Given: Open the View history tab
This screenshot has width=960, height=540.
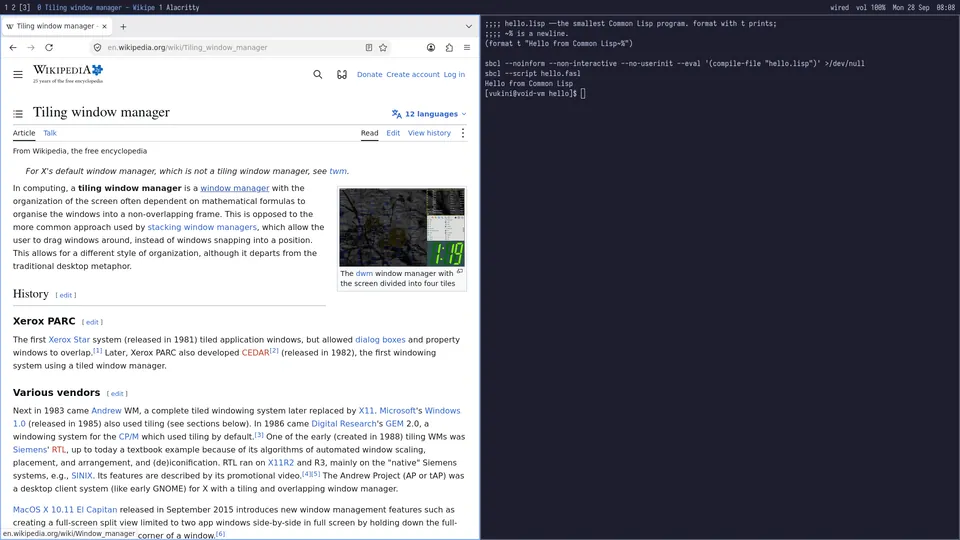Looking at the screenshot, I should point(429,133).
